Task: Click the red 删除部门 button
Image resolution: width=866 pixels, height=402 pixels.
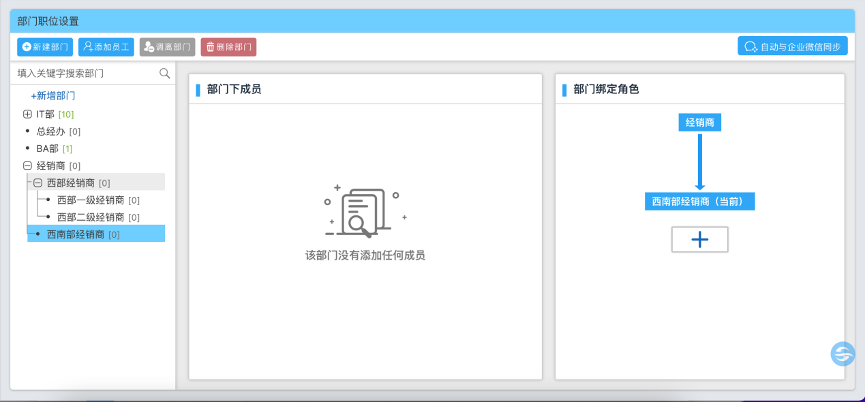Action: point(228,47)
